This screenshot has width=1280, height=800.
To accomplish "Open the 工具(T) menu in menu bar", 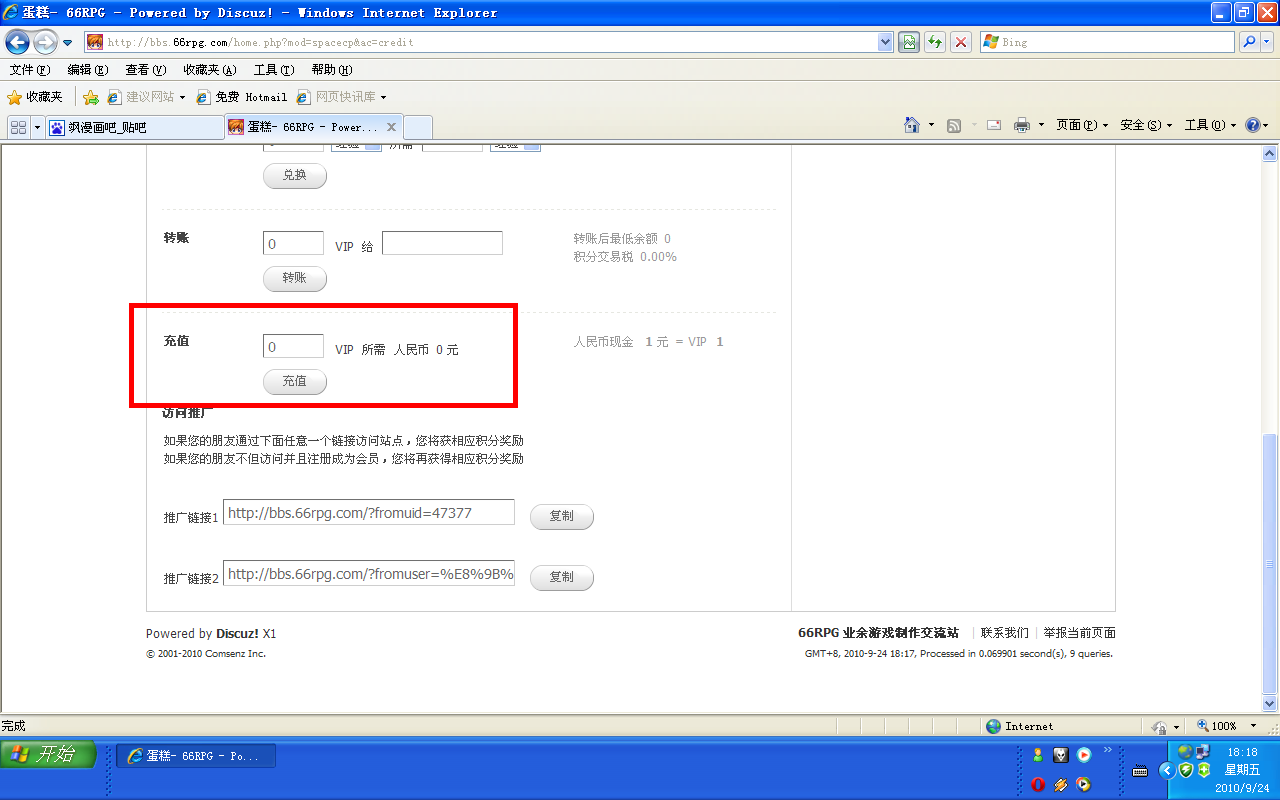I will [x=274, y=70].
